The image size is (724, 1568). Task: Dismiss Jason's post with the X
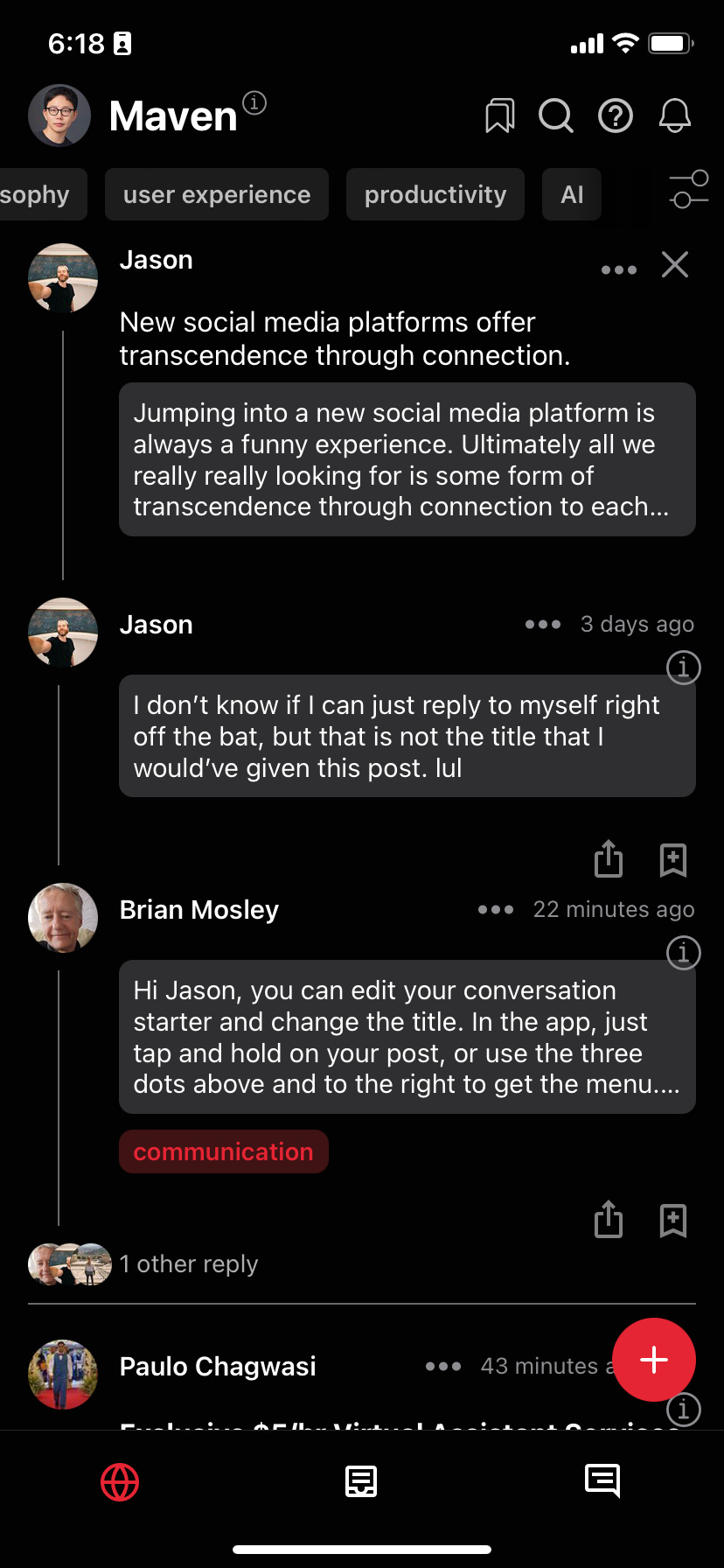(x=675, y=265)
